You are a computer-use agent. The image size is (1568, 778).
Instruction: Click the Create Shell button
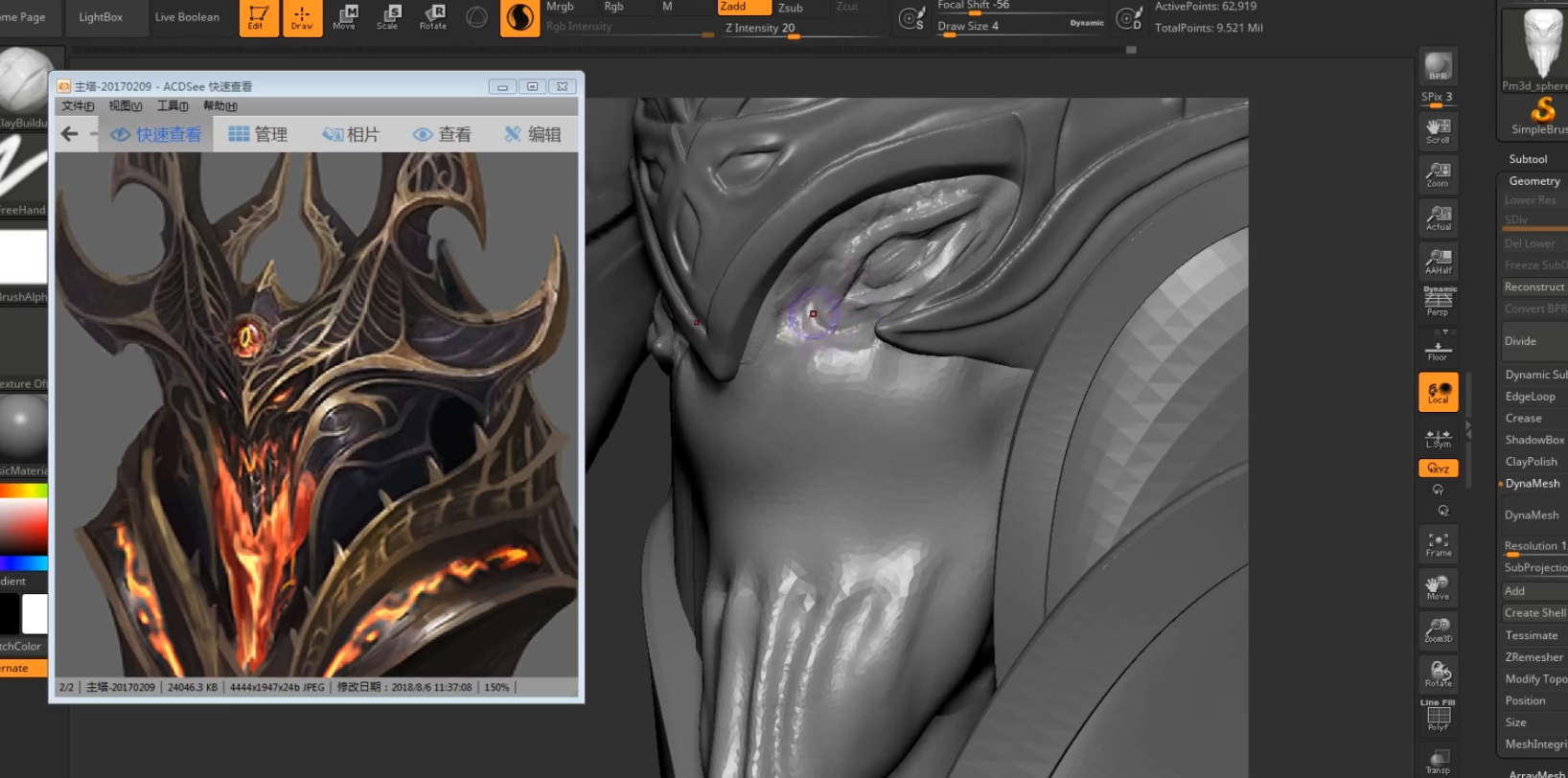(x=1533, y=613)
